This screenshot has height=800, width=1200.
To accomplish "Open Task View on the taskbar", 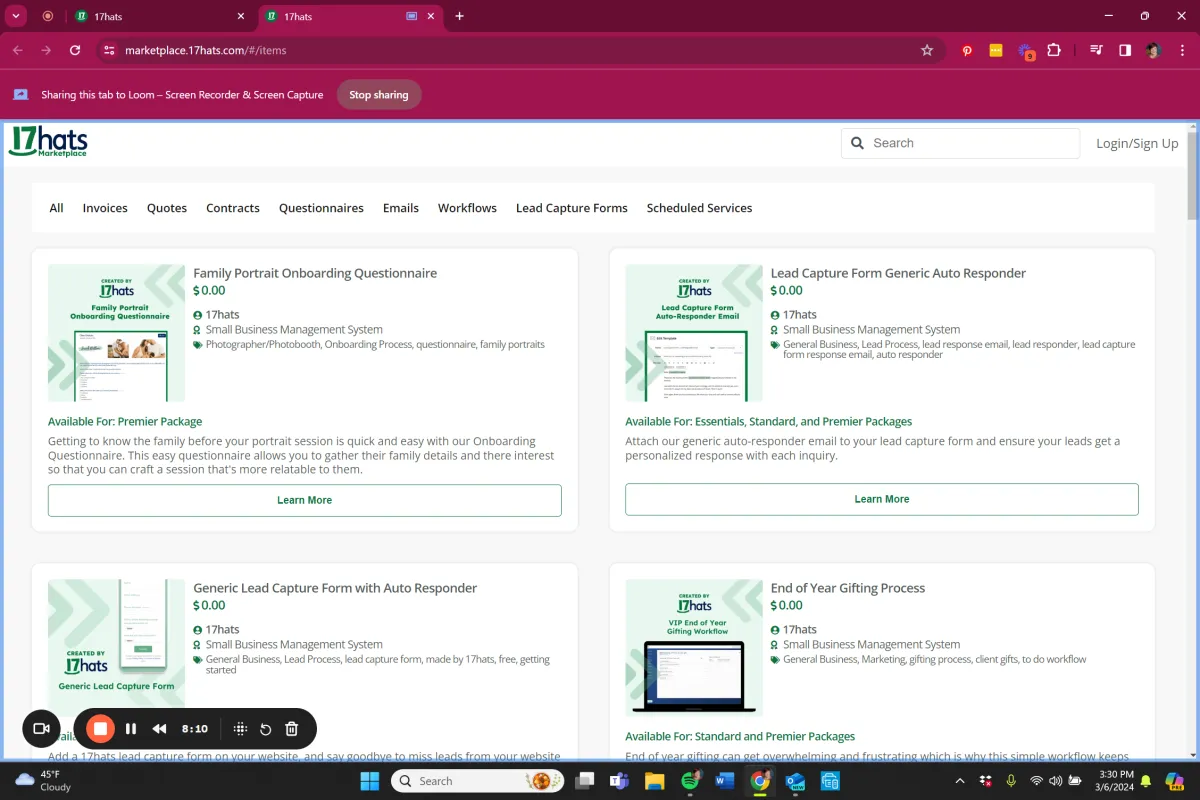I will click(x=585, y=781).
